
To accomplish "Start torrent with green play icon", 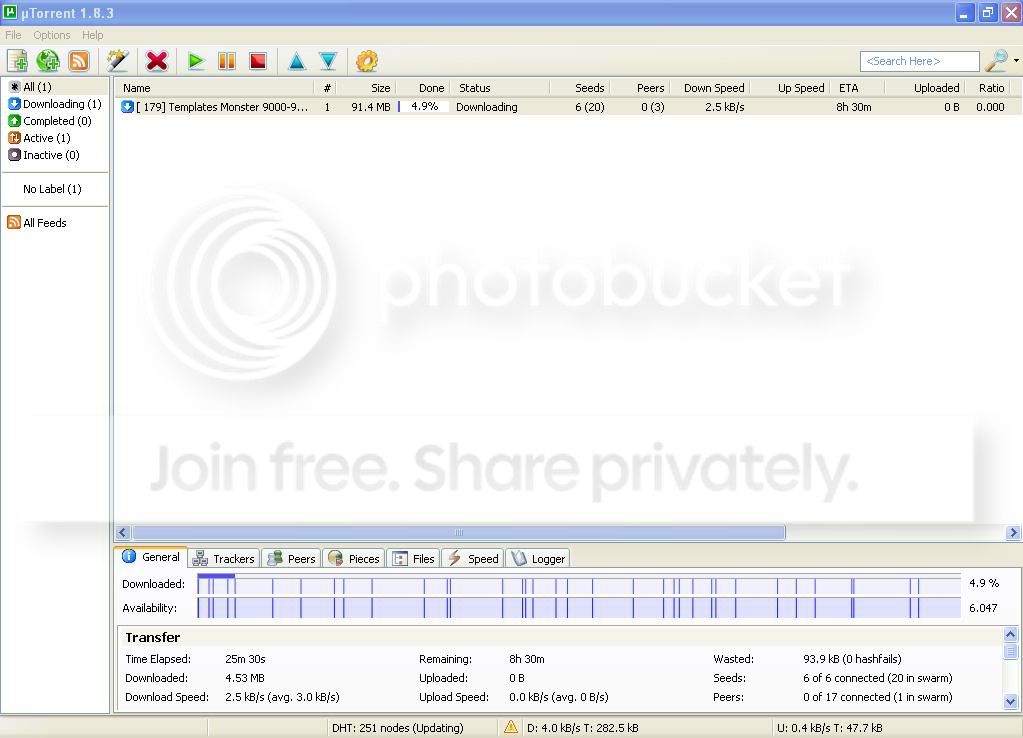I will [196, 61].
